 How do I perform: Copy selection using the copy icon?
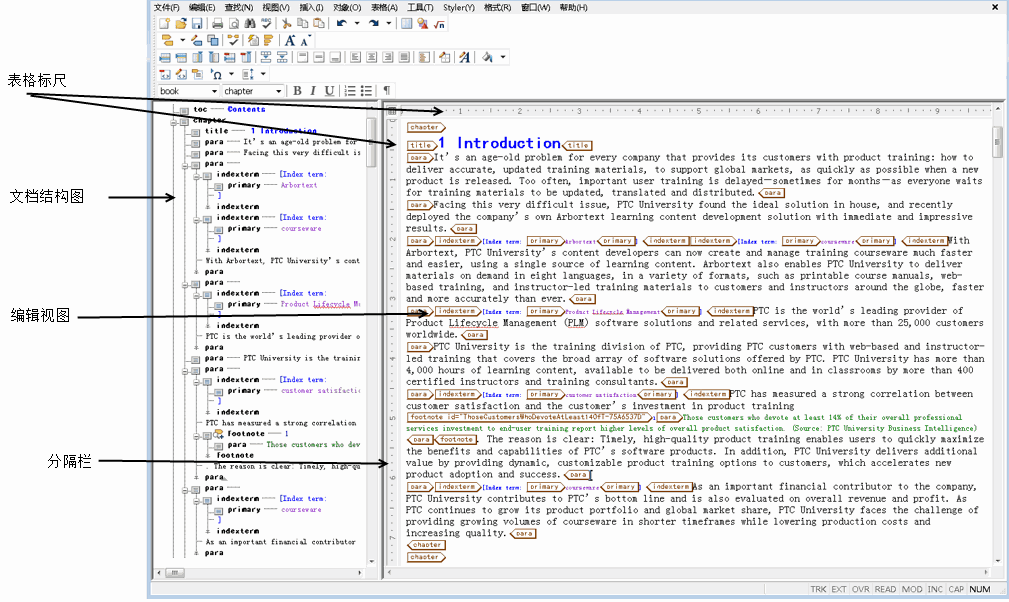(302, 23)
